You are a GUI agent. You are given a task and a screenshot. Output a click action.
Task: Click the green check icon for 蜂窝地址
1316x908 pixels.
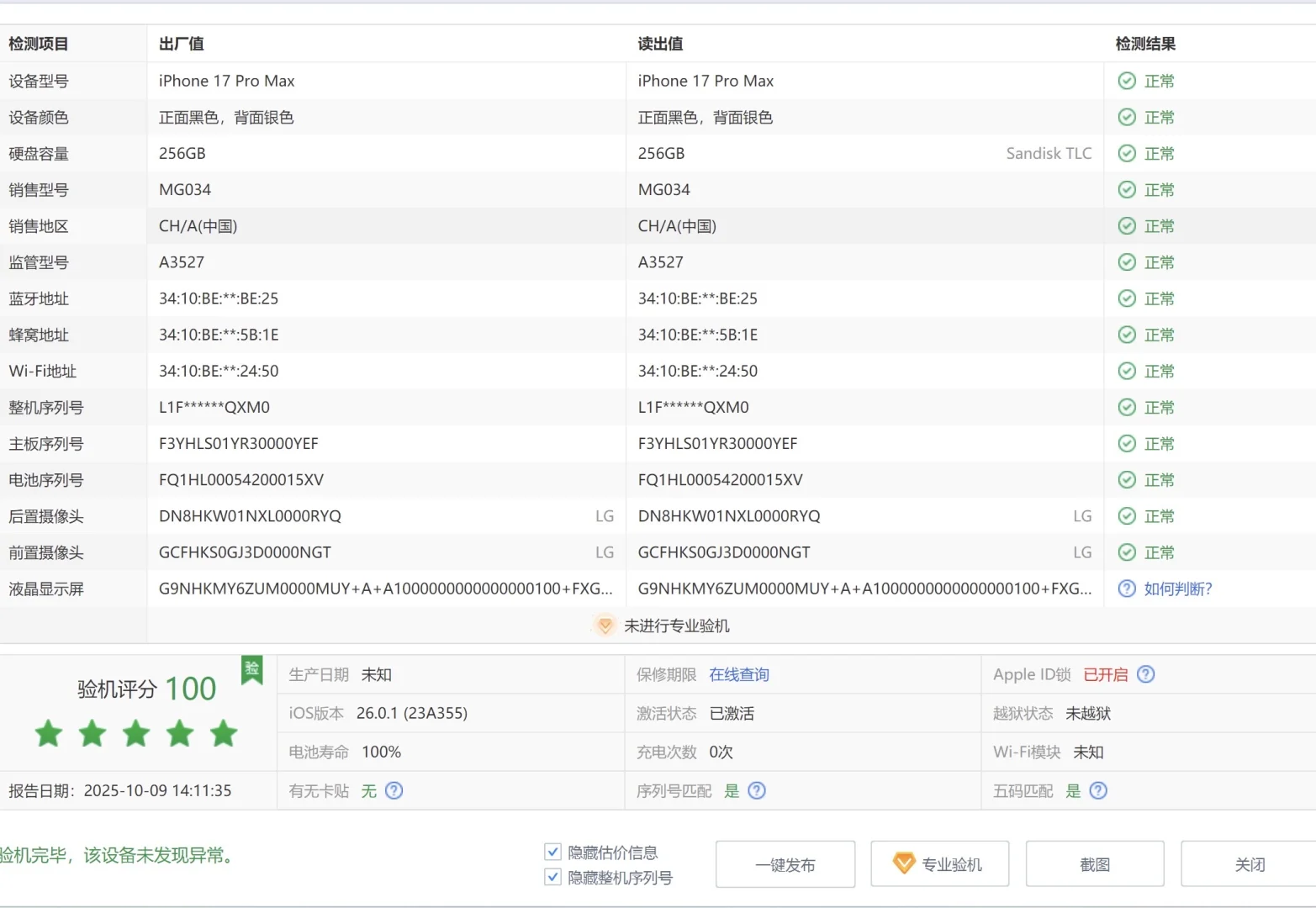[1127, 335]
